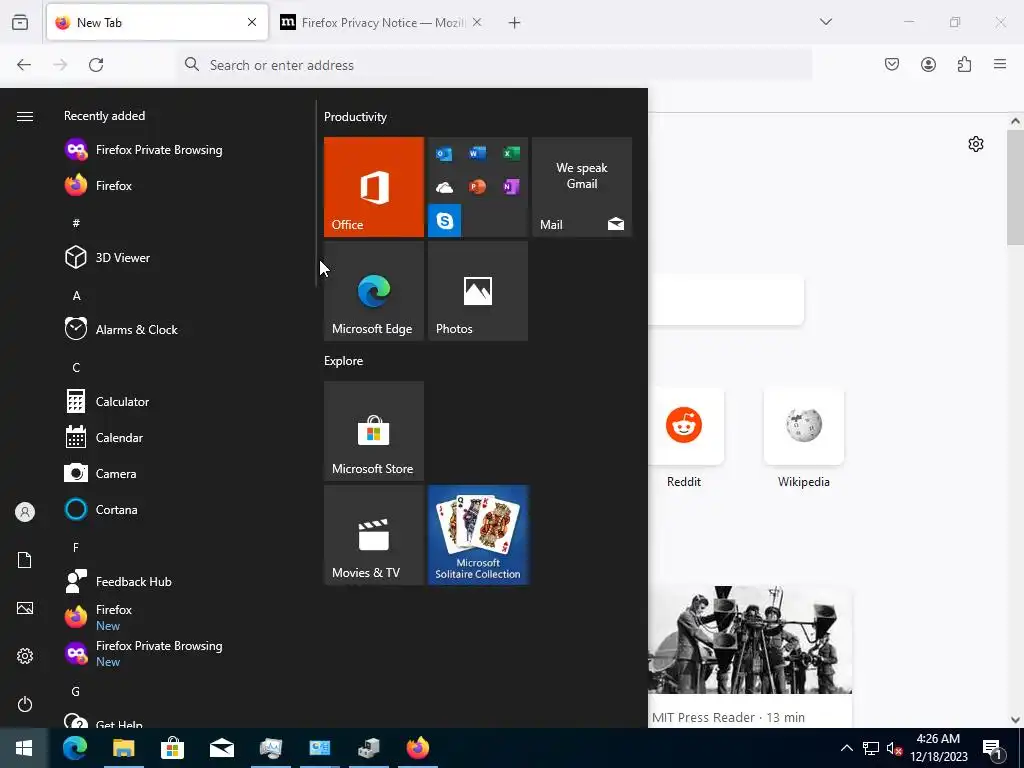The height and width of the screenshot is (768, 1024).
Task: Open Pictures from Start sidebar
Action: [25, 608]
